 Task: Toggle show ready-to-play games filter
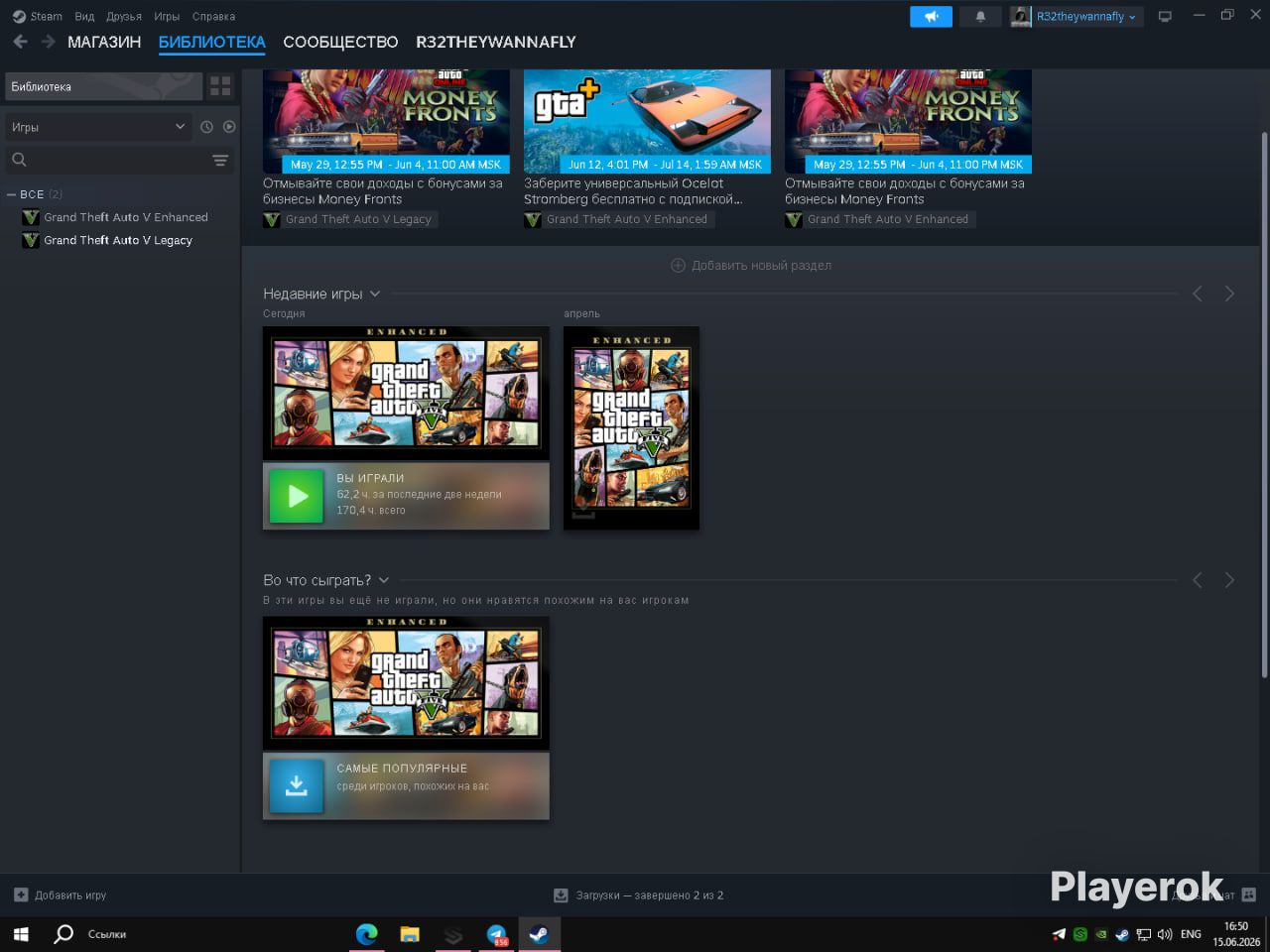[229, 127]
